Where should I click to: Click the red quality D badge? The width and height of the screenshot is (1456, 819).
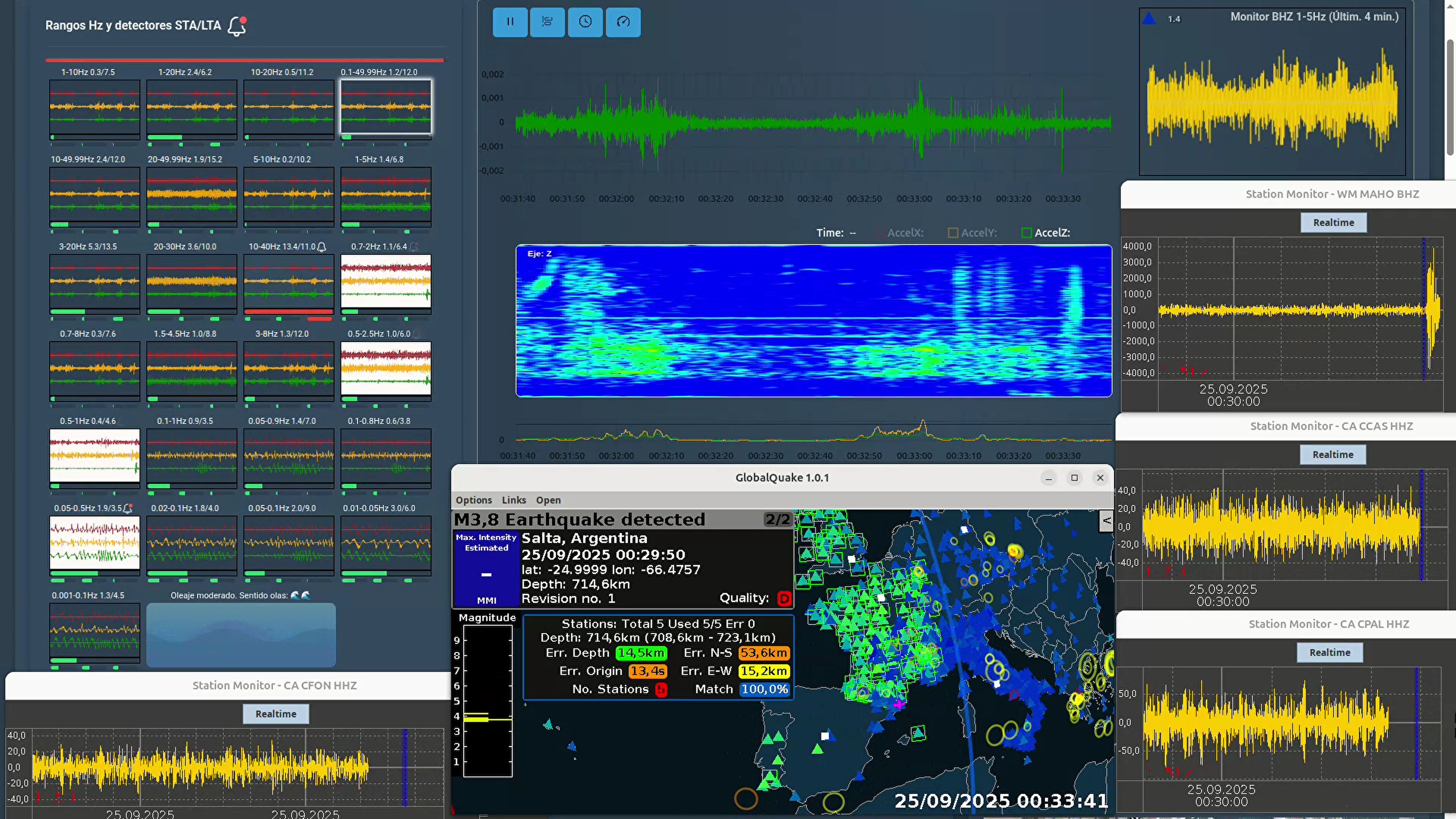click(784, 598)
